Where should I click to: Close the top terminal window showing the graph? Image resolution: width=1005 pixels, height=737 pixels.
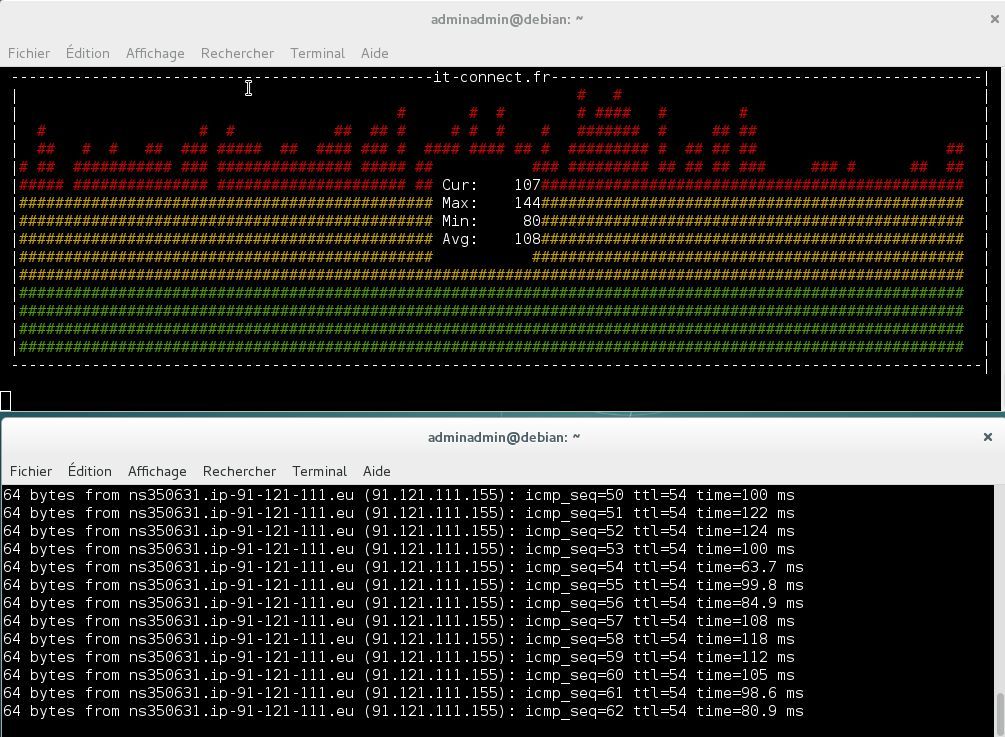coord(994,19)
